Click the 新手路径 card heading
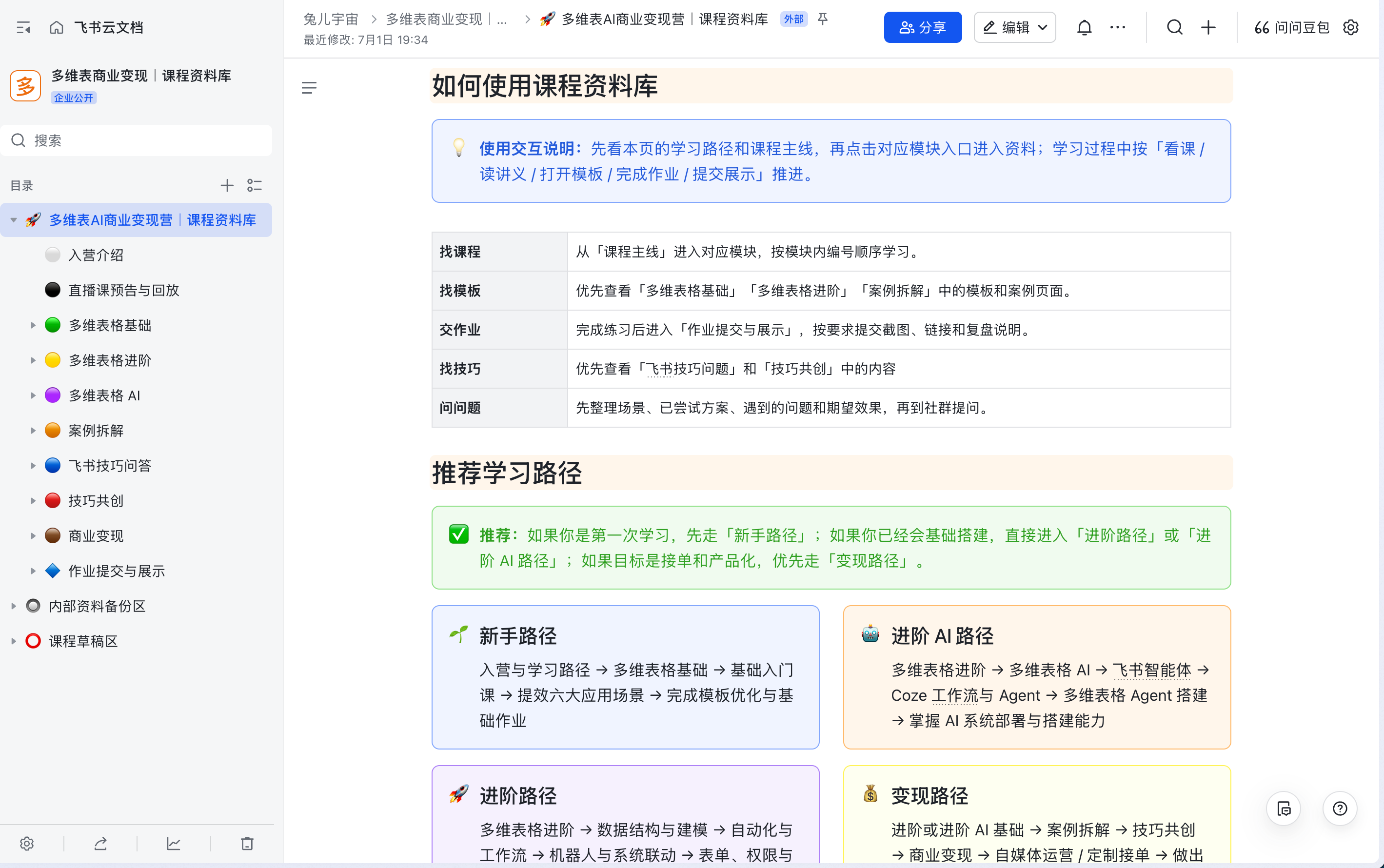 click(x=518, y=635)
